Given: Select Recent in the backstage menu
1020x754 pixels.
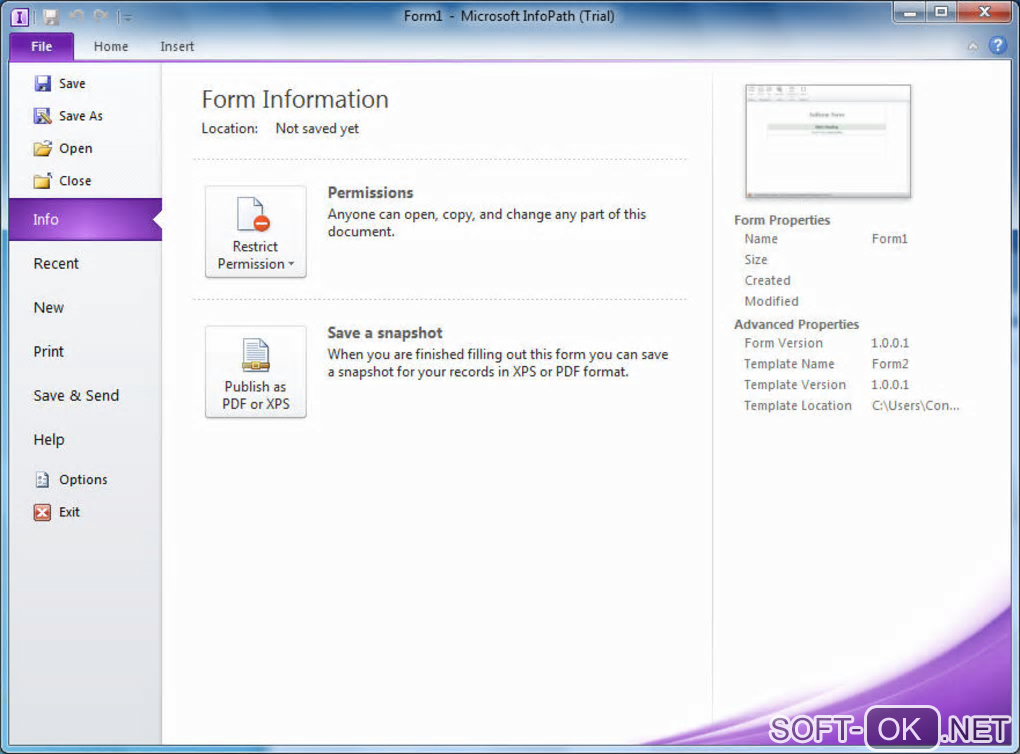Looking at the screenshot, I should click(56, 263).
